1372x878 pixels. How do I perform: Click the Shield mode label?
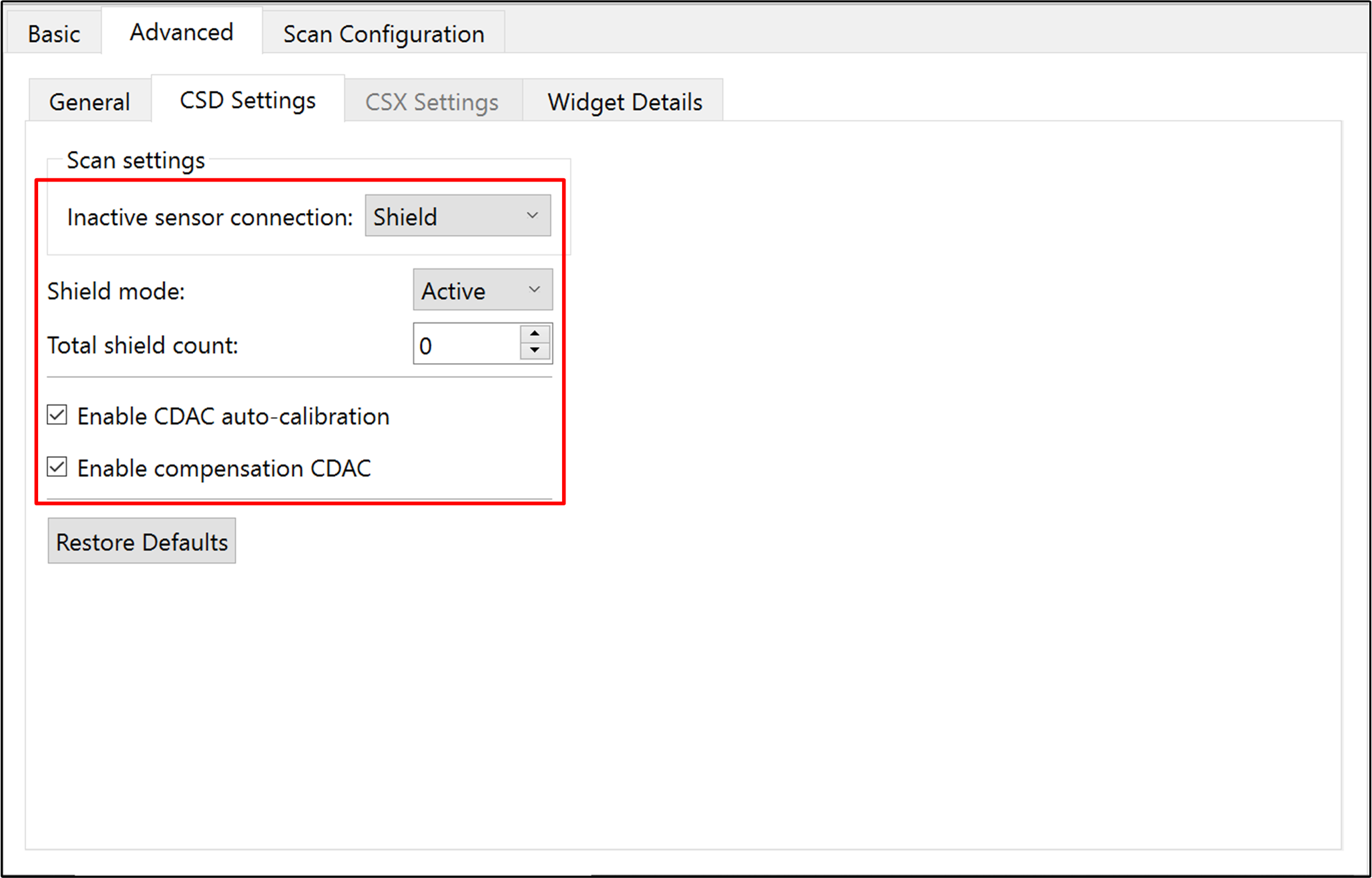(x=116, y=291)
